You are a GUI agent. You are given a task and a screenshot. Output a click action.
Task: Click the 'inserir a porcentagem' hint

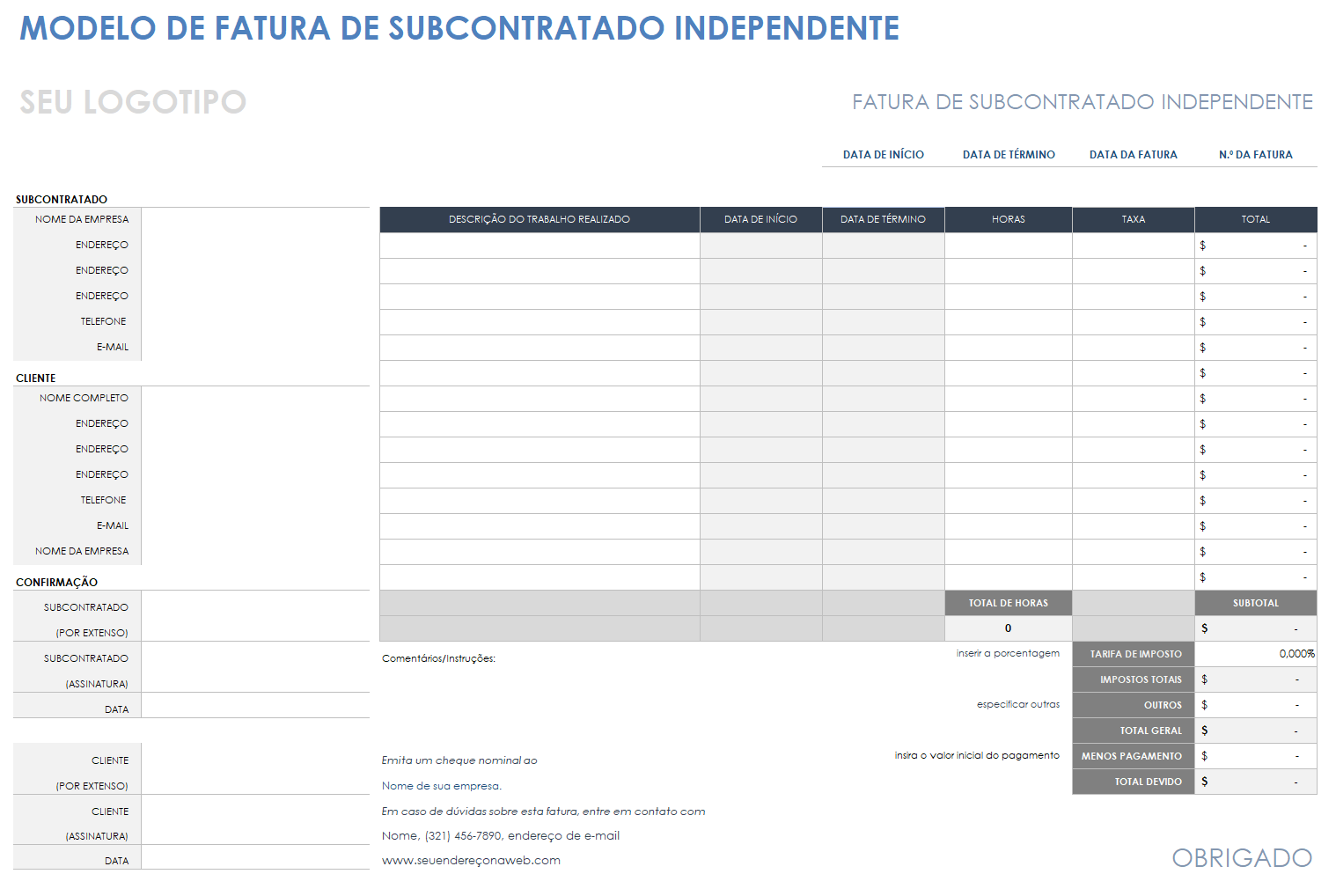[x=1008, y=653]
